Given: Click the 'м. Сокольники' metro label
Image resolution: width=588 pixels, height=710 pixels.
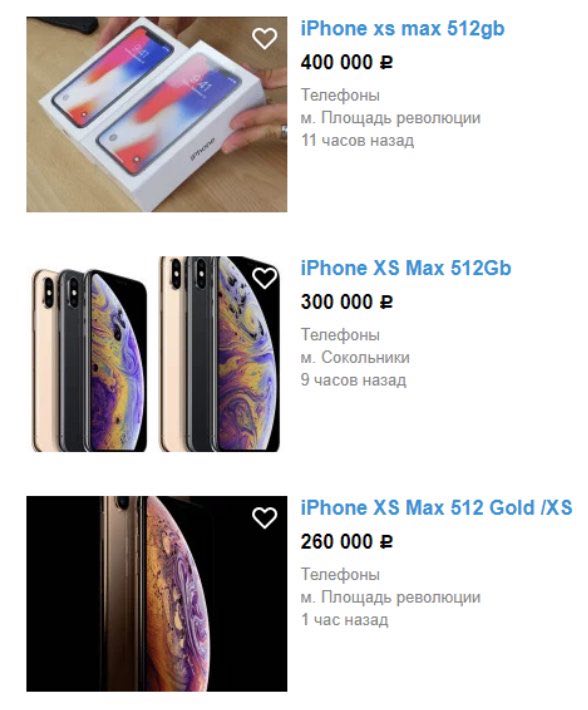Looking at the screenshot, I should pos(355,357).
